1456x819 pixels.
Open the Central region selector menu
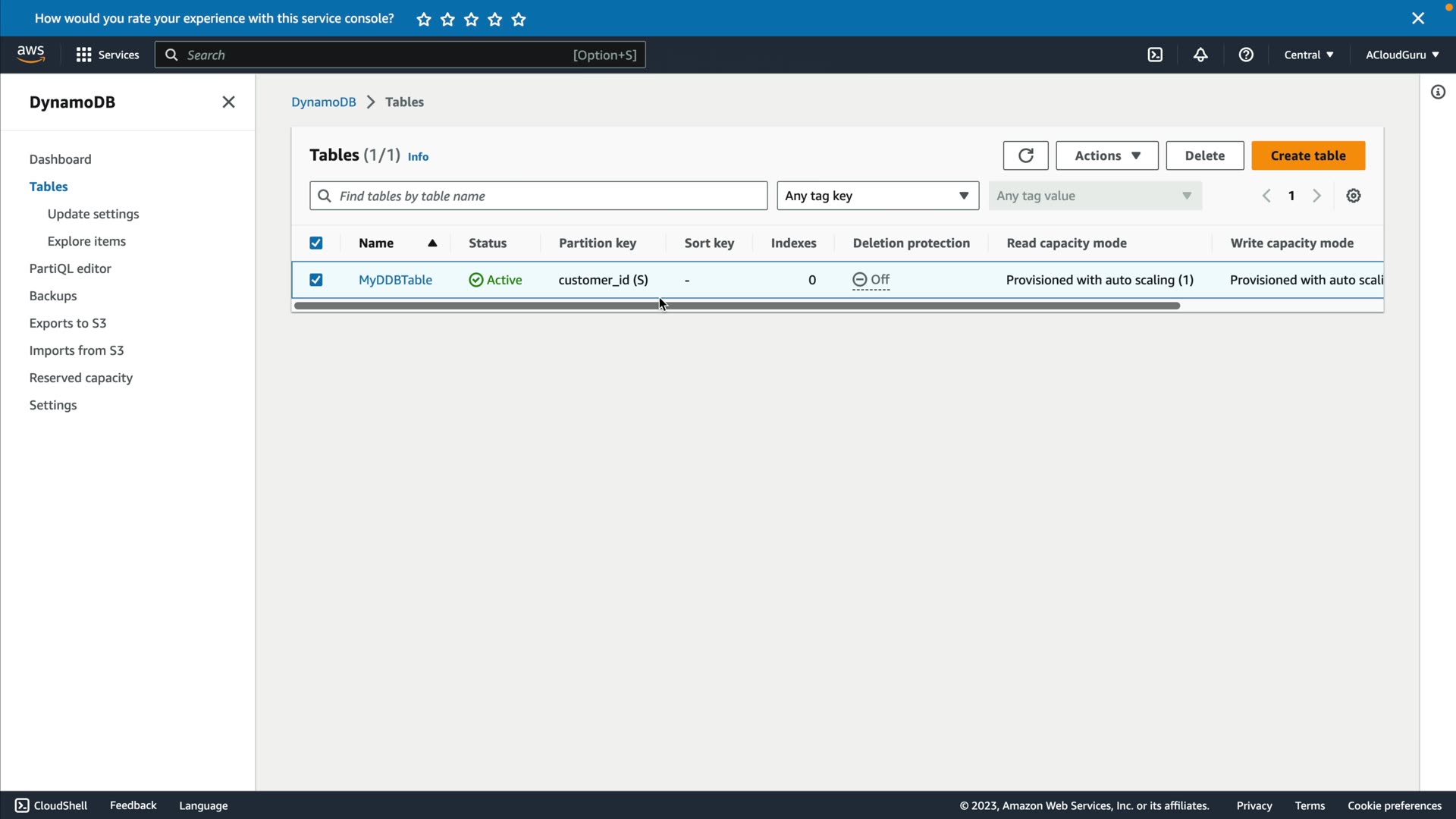pos(1308,55)
